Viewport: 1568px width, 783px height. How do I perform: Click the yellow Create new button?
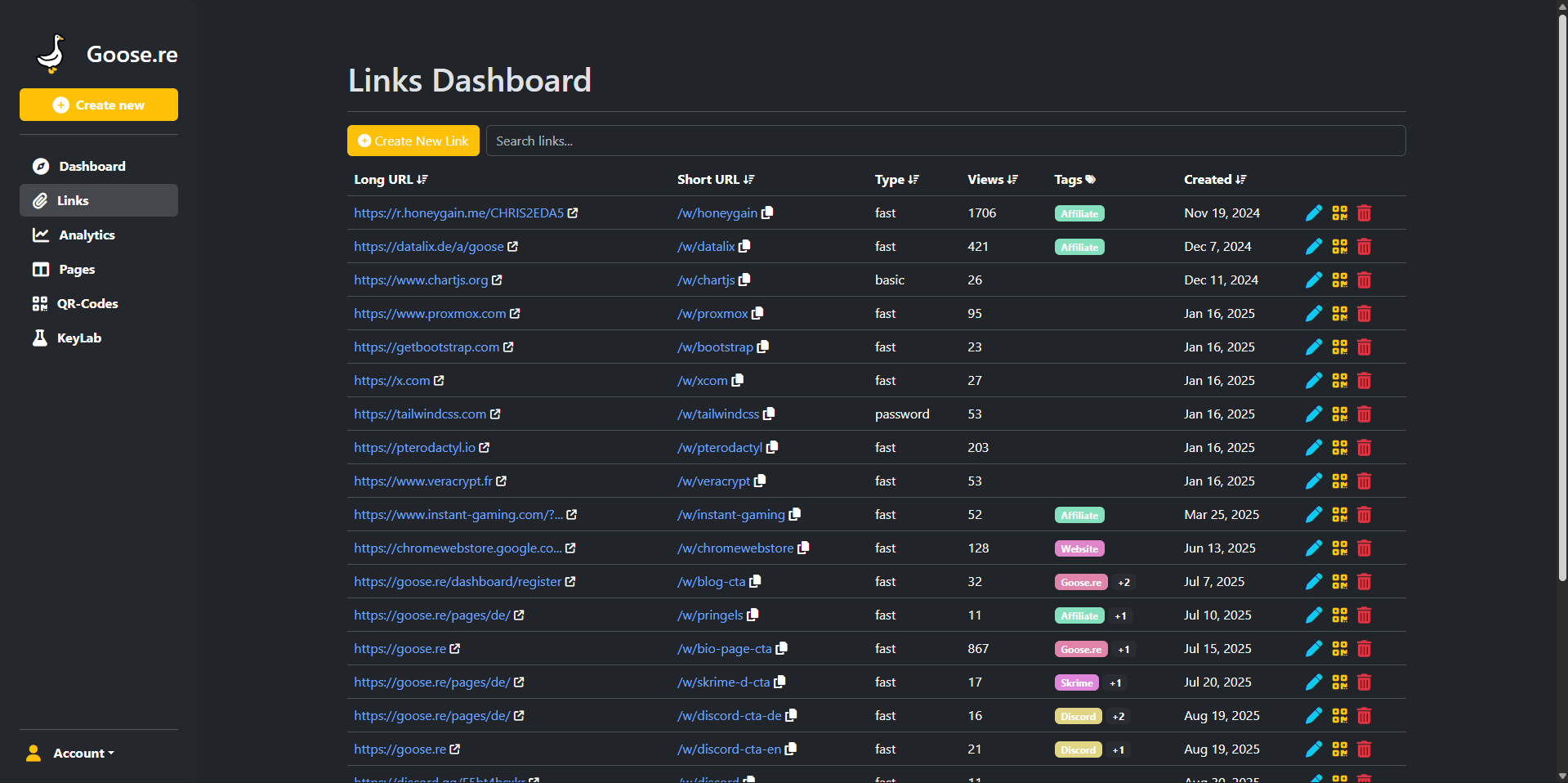pyautogui.click(x=99, y=105)
